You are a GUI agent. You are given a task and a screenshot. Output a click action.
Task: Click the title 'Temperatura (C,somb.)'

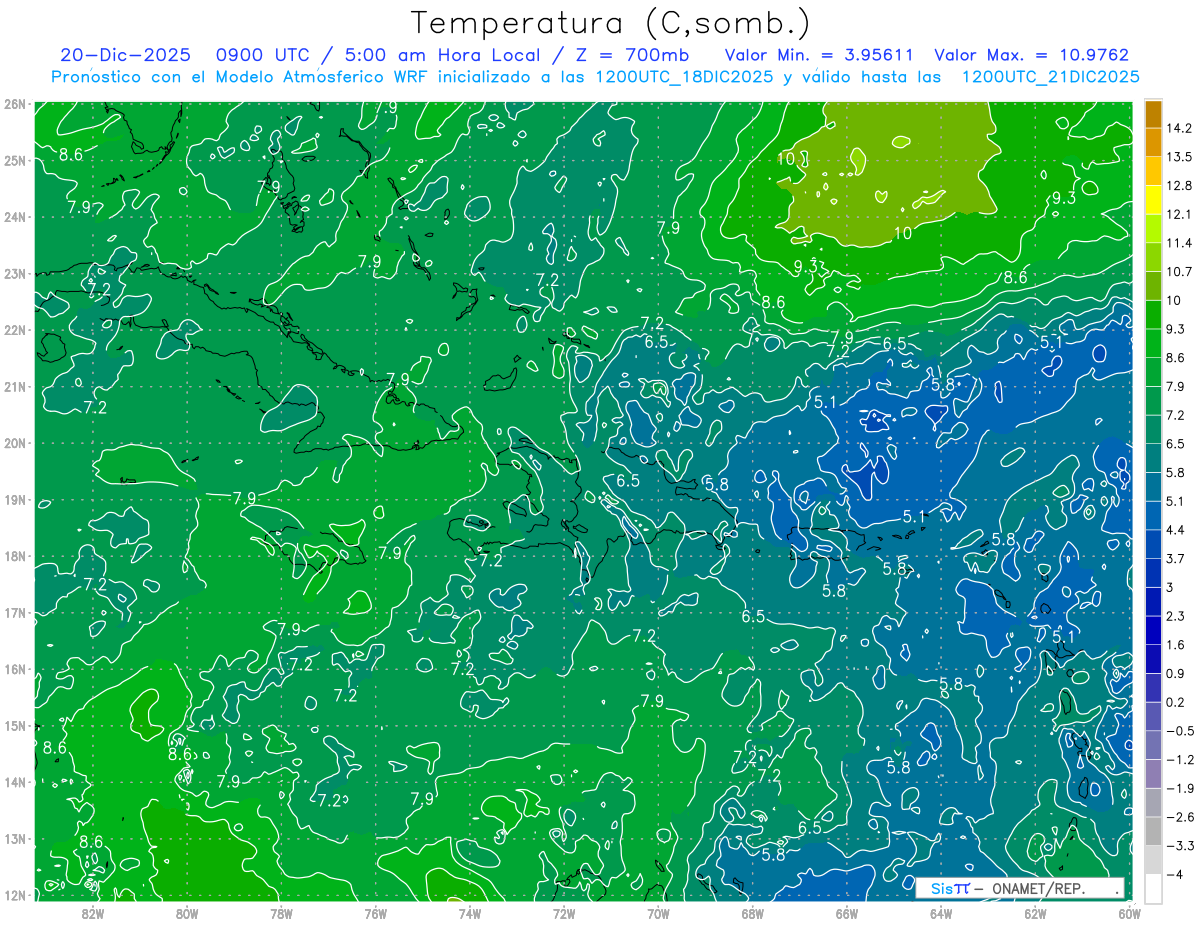611,23
